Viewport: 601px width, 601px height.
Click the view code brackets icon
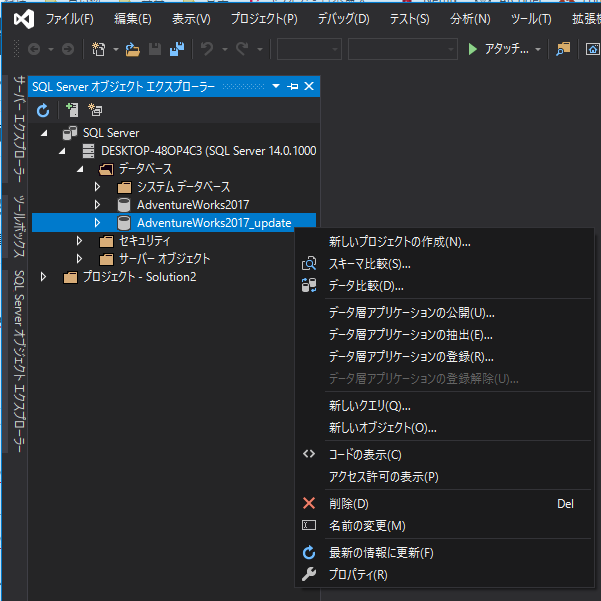(x=309, y=454)
